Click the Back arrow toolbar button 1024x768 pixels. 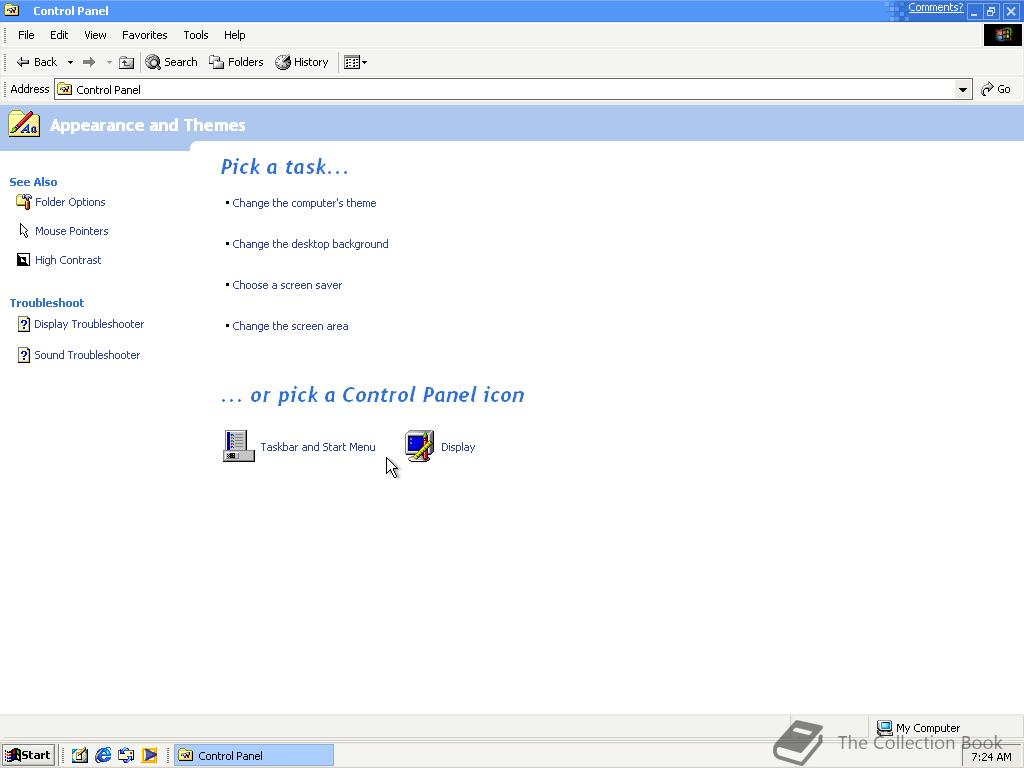(x=37, y=62)
